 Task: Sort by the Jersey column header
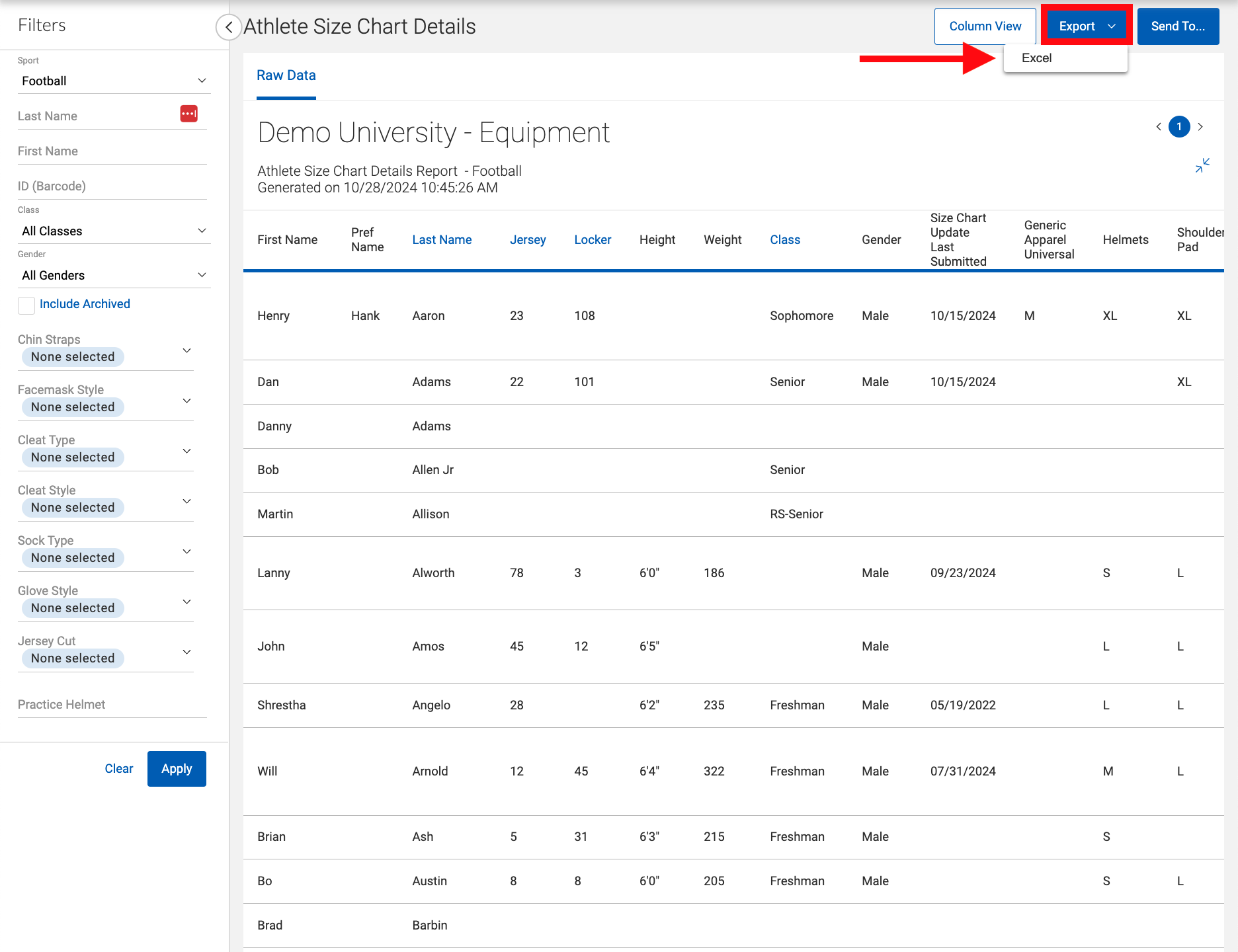pos(528,240)
